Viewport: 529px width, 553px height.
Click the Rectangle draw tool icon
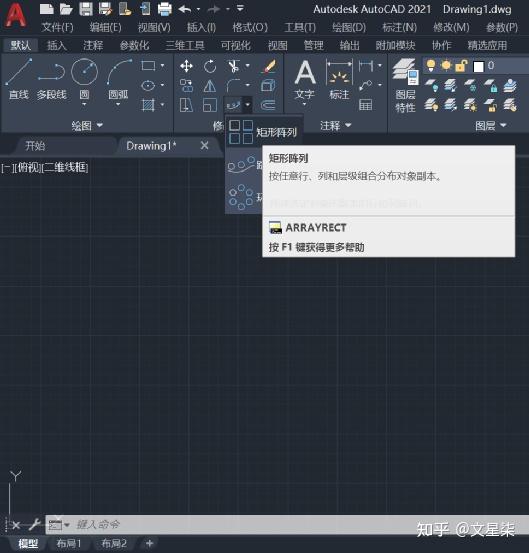(x=148, y=66)
